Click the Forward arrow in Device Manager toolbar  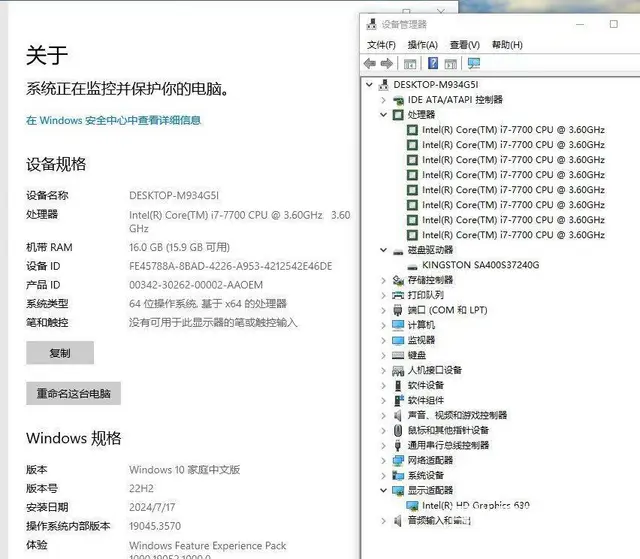pyautogui.click(x=387, y=63)
